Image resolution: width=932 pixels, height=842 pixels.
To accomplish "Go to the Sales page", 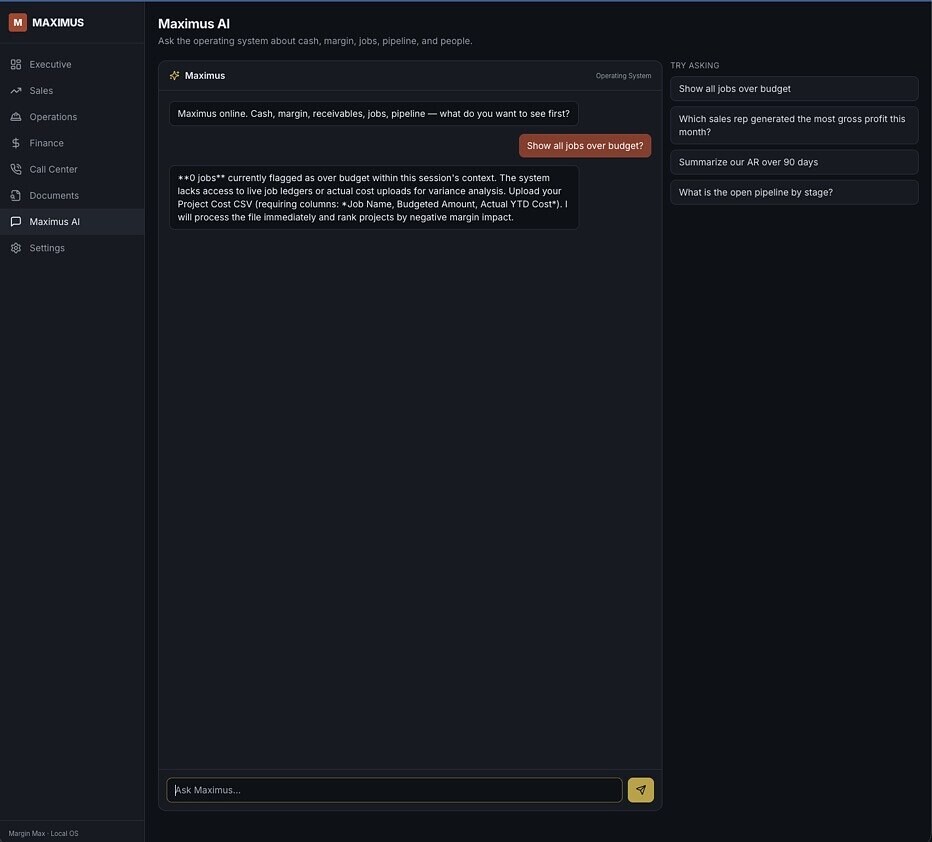I will coord(72,90).
